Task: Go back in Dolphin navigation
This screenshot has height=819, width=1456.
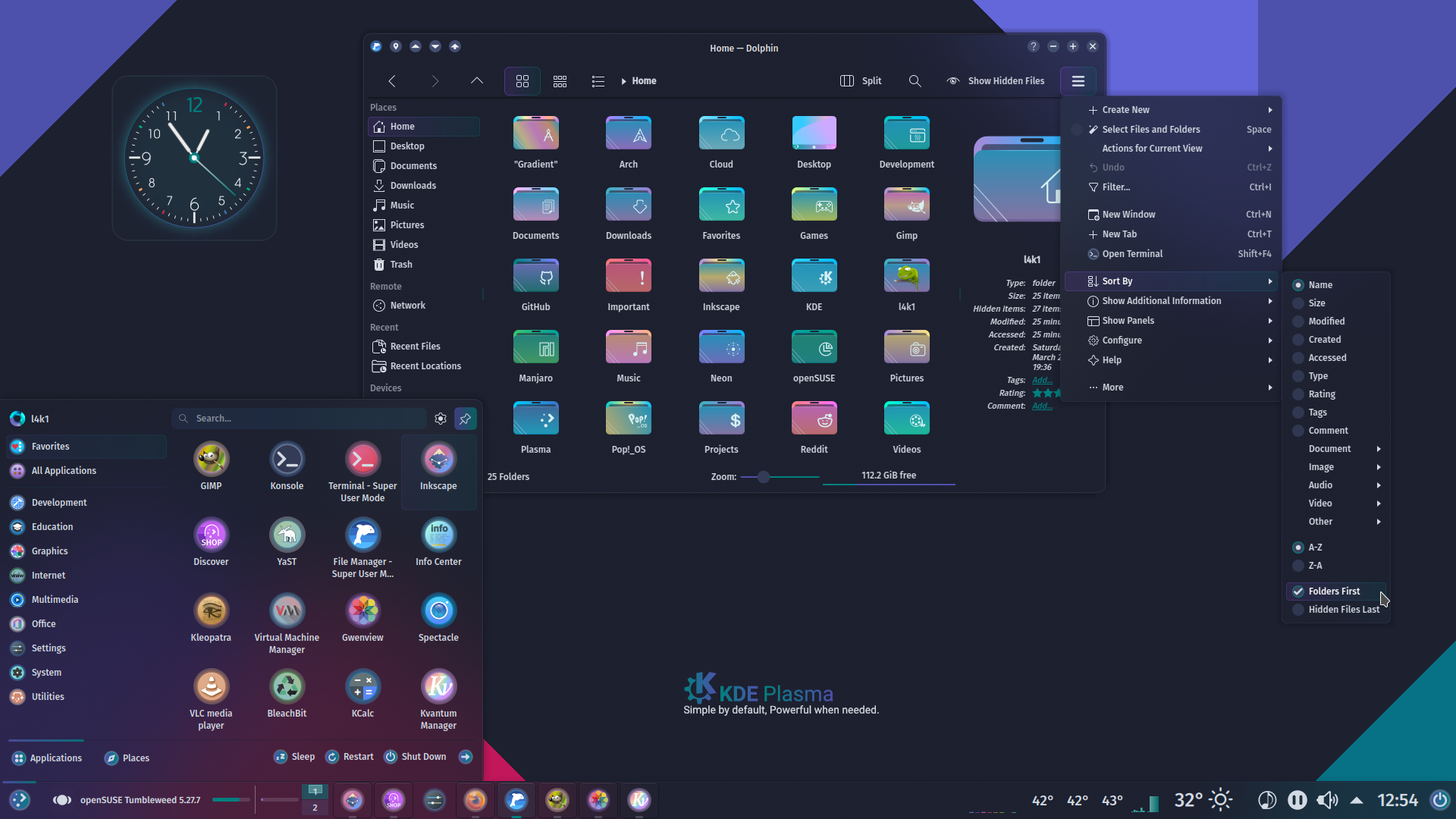Action: [392, 81]
